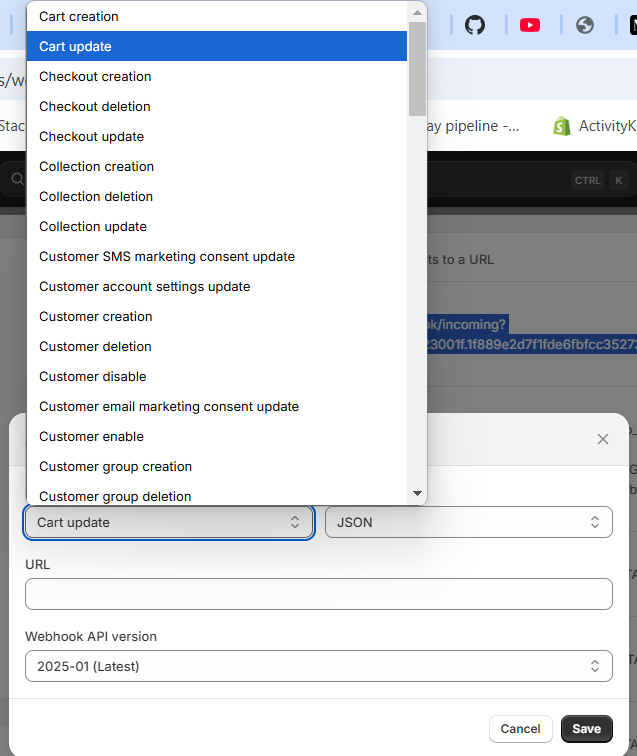
Task: Select Cart creation from event list
Action: 217,16
